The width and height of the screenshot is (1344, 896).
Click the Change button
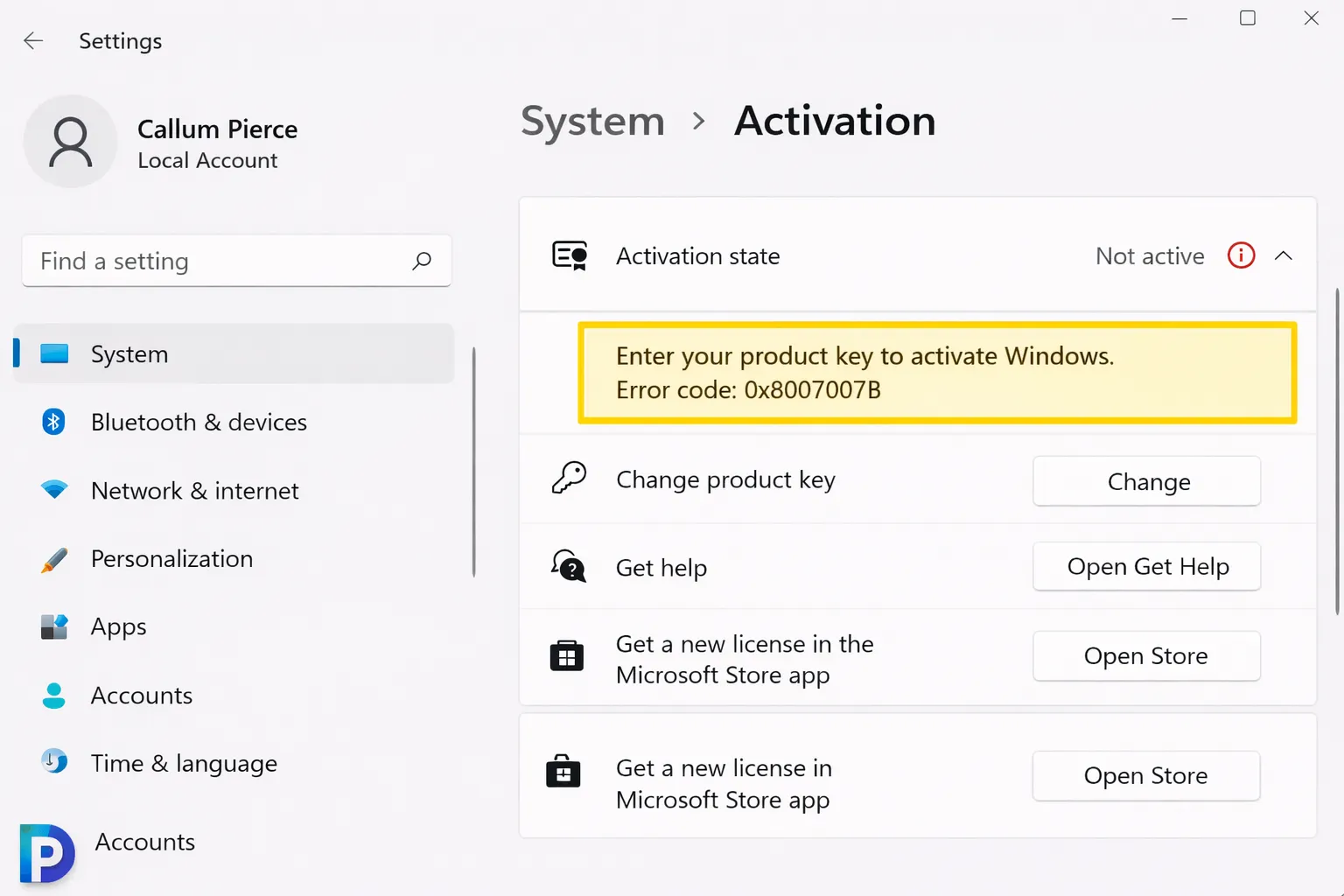pyautogui.click(x=1147, y=481)
